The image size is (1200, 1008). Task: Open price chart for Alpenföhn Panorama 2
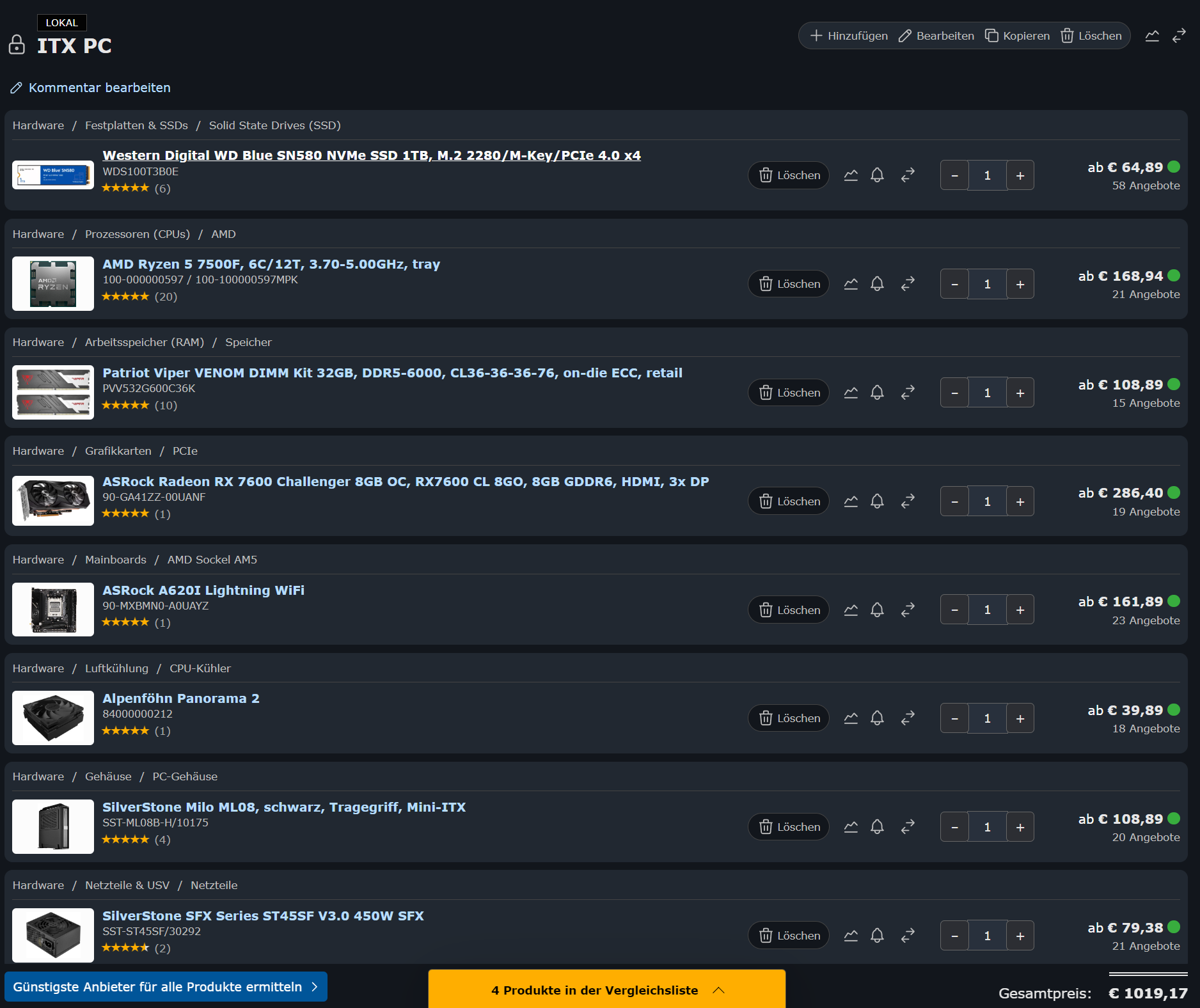click(x=850, y=718)
